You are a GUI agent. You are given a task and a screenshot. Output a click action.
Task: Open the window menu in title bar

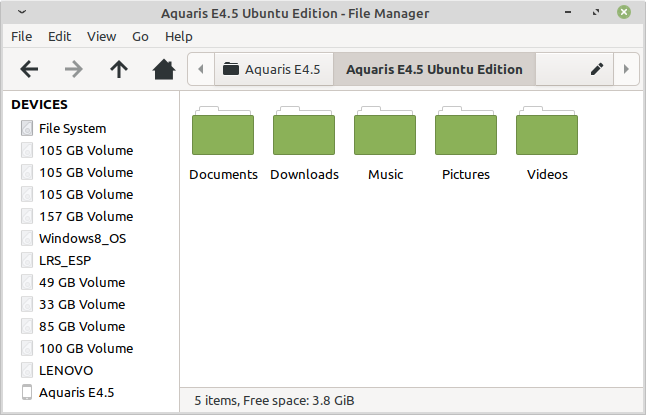click(x=22, y=12)
